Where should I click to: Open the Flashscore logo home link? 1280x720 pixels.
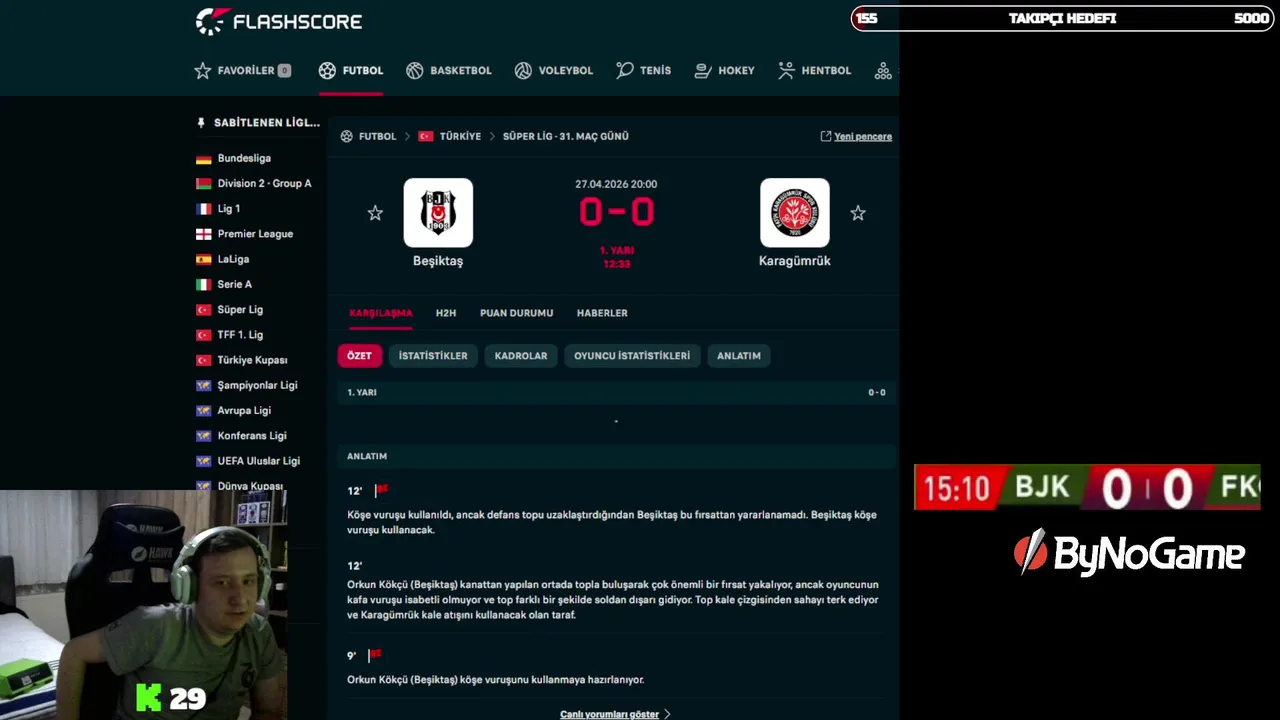click(x=278, y=21)
